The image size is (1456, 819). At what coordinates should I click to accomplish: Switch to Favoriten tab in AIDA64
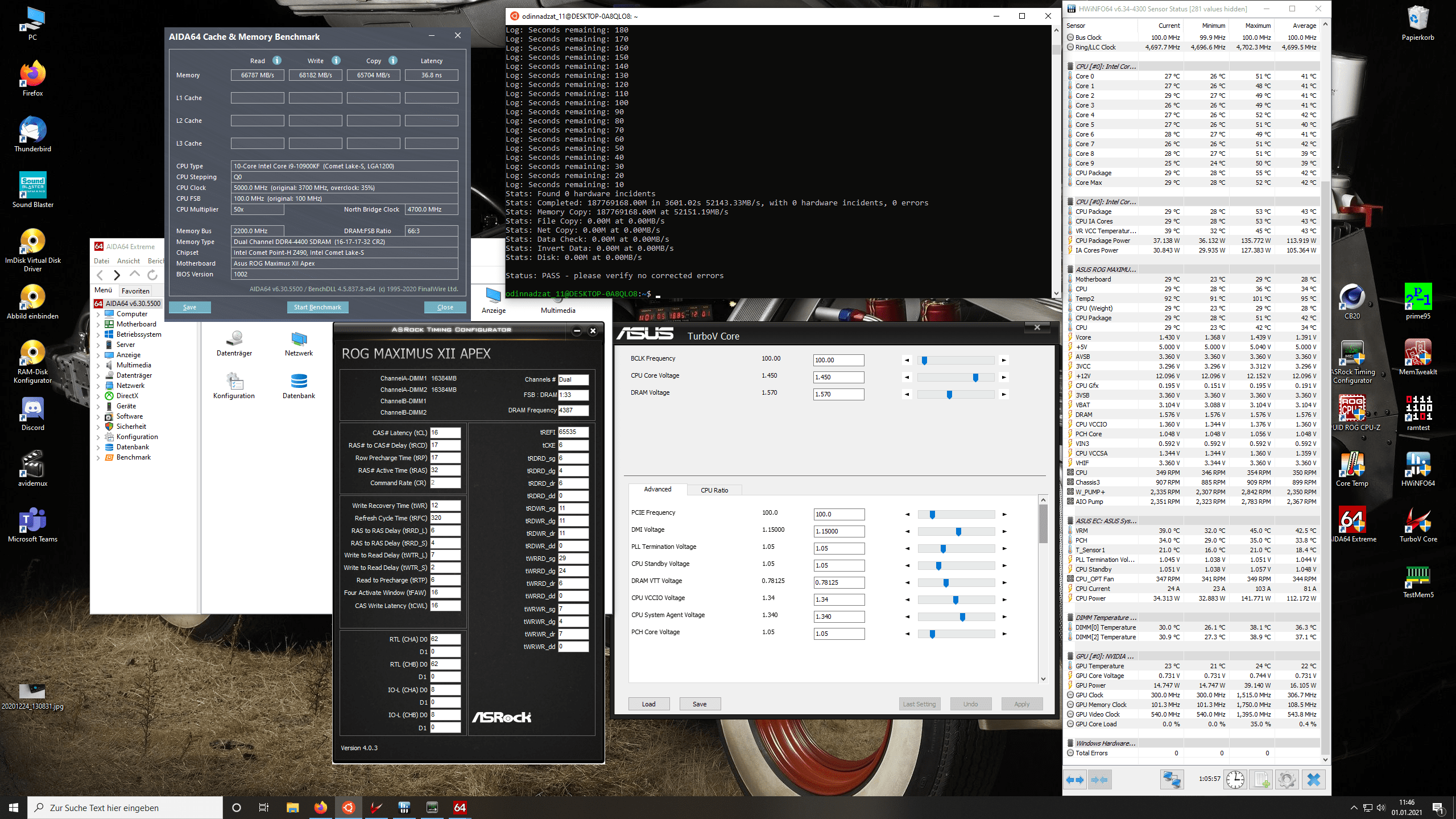point(135,291)
